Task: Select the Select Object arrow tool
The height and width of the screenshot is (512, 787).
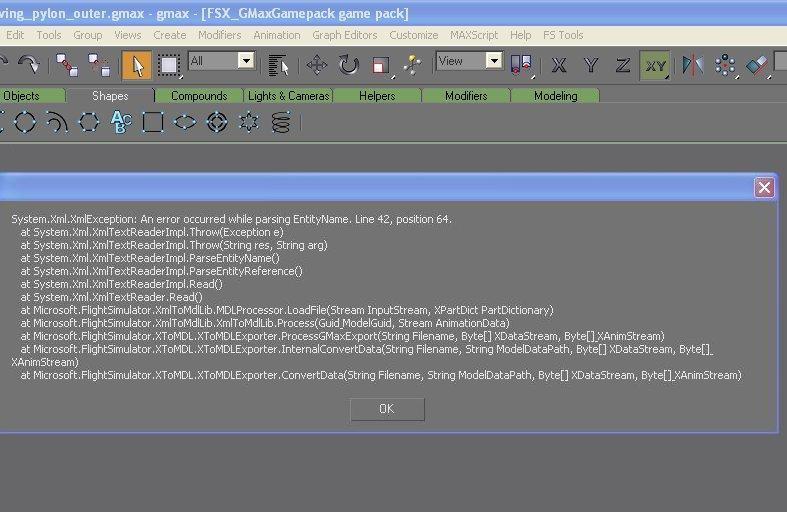Action: tap(137, 65)
